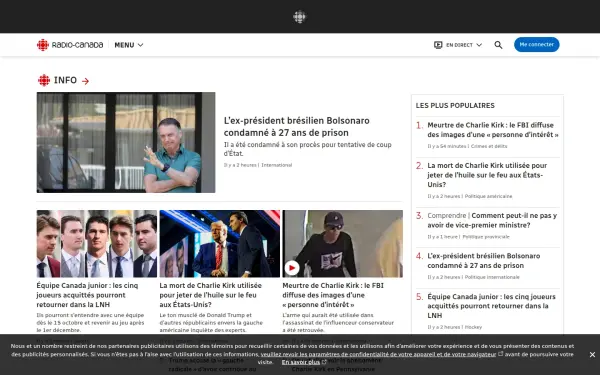Click 'Crimes et délits' category tag
The image size is (600, 375).
pyautogui.click(x=489, y=146)
